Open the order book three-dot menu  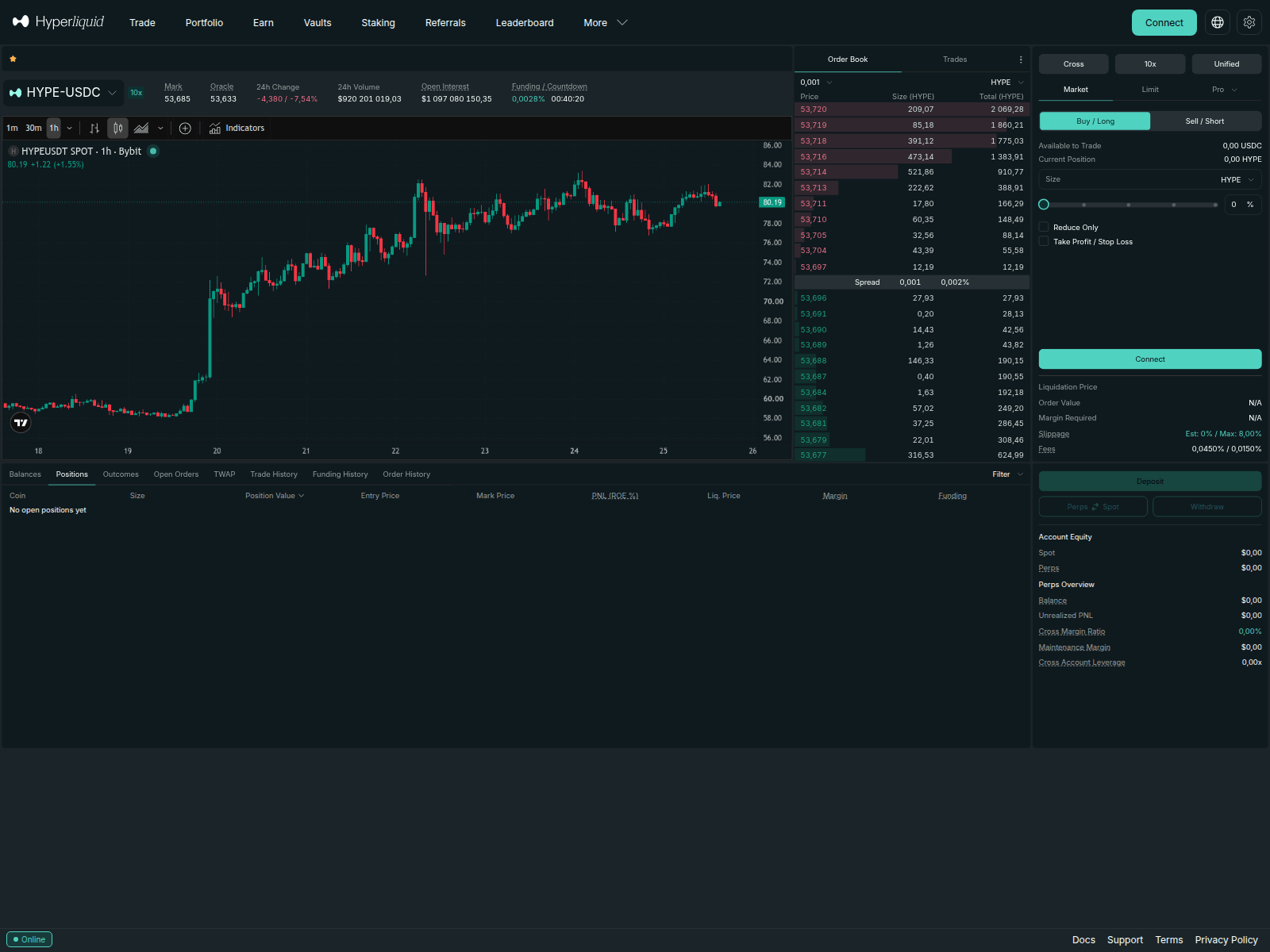[1021, 59]
